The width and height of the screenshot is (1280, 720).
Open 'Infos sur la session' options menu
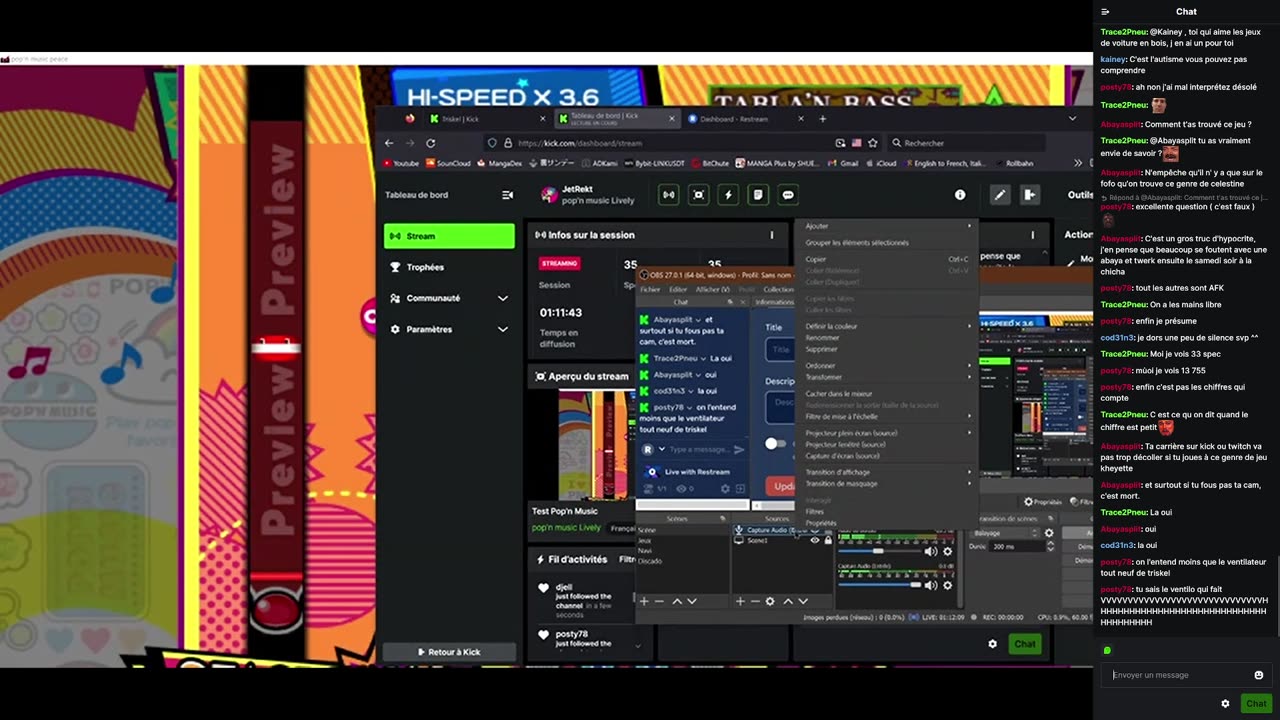coord(771,235)
